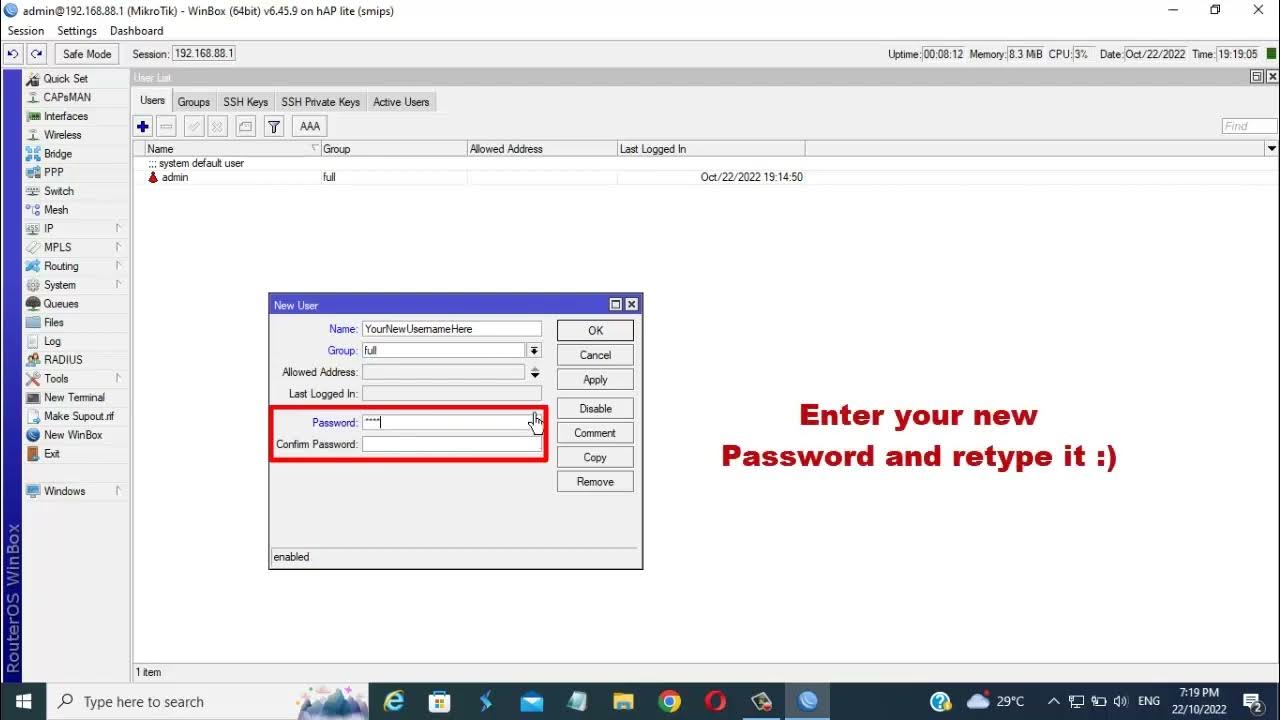The width and height of the screenshot is (1280, 720).
Task: Switch to the Groups tab
Action: click(194, 102)
